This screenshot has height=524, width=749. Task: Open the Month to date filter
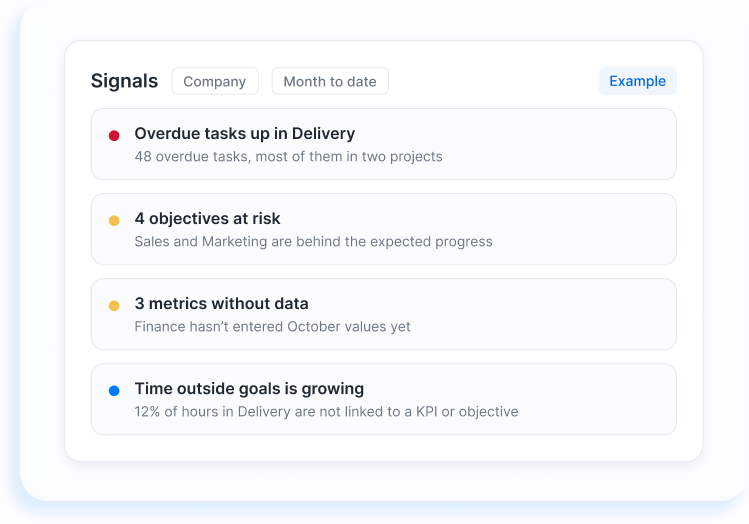pos(330,81)
